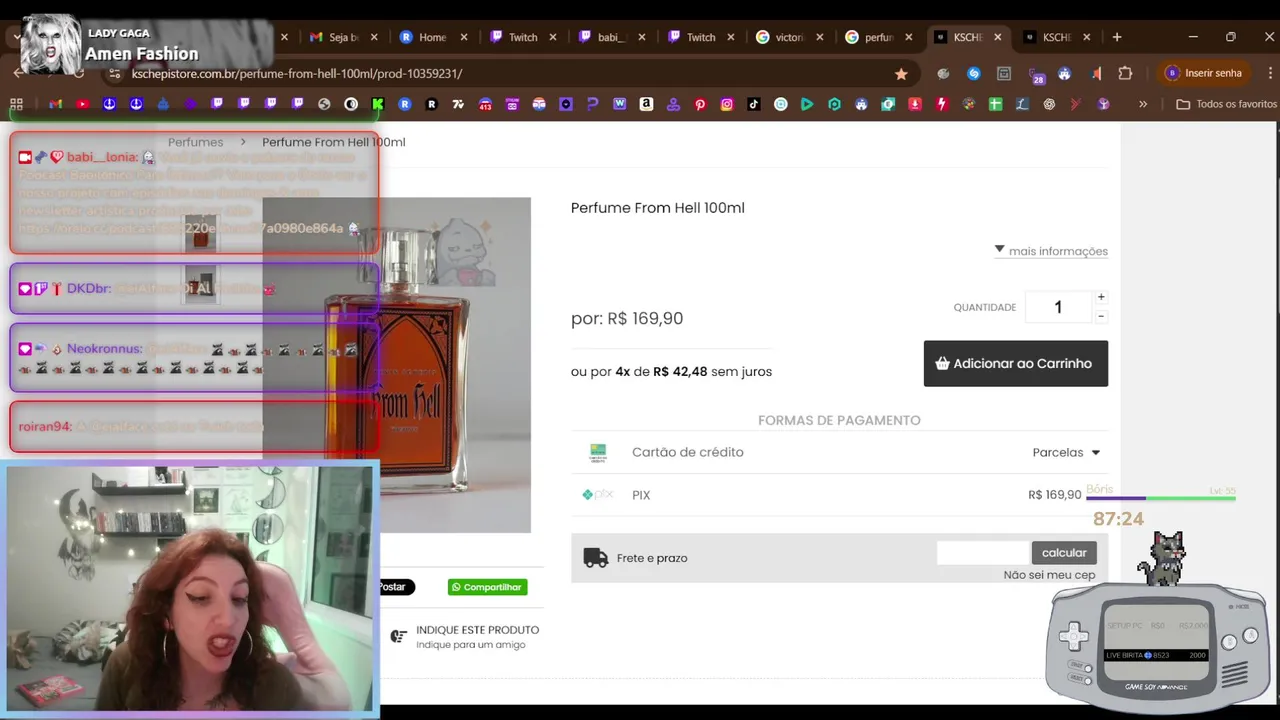Screen dimensions: 1280x720
Task: Open the Pinterest bookmark
Action: pos(700,104)
